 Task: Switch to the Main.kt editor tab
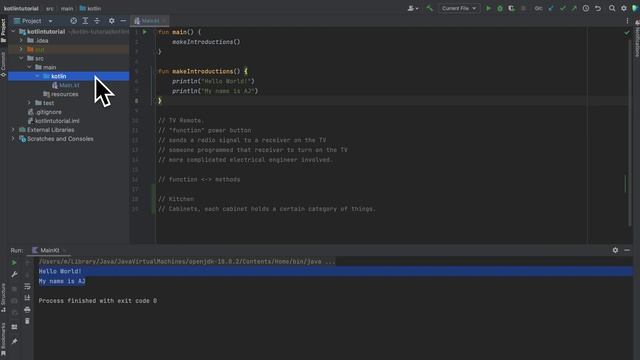coord(149,21)
